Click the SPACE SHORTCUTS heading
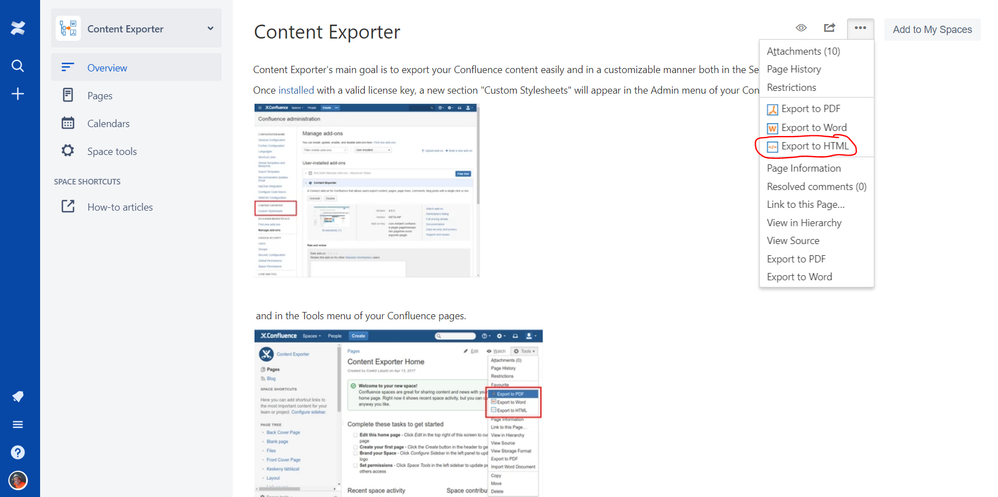The height and width of the screenshot is (497, 998). (87, 182)
